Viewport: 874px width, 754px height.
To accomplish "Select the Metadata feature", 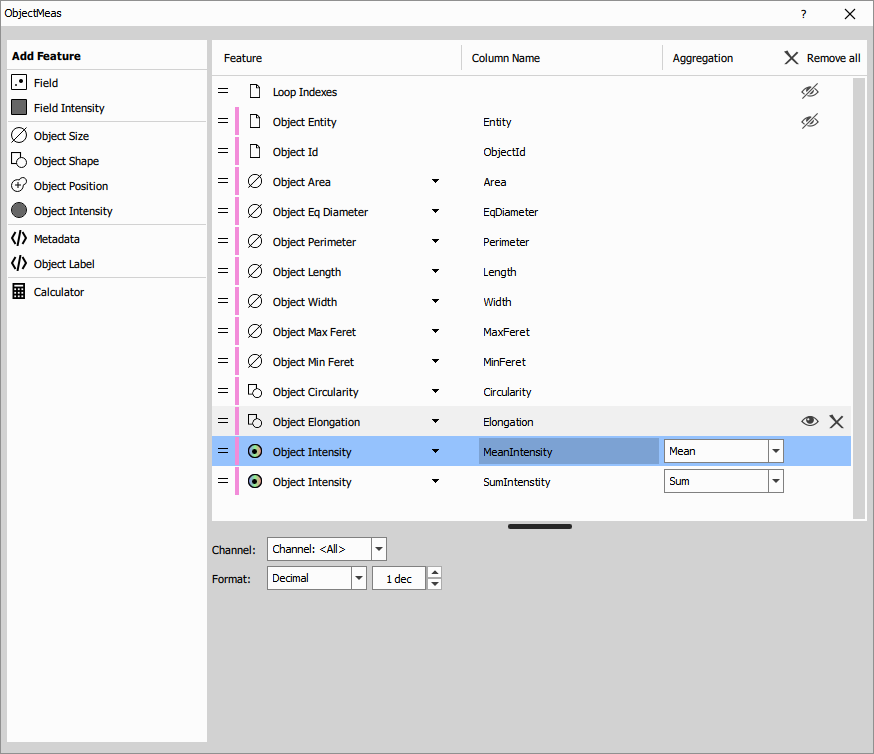I will pyautogui.click(x=55, y=238).
